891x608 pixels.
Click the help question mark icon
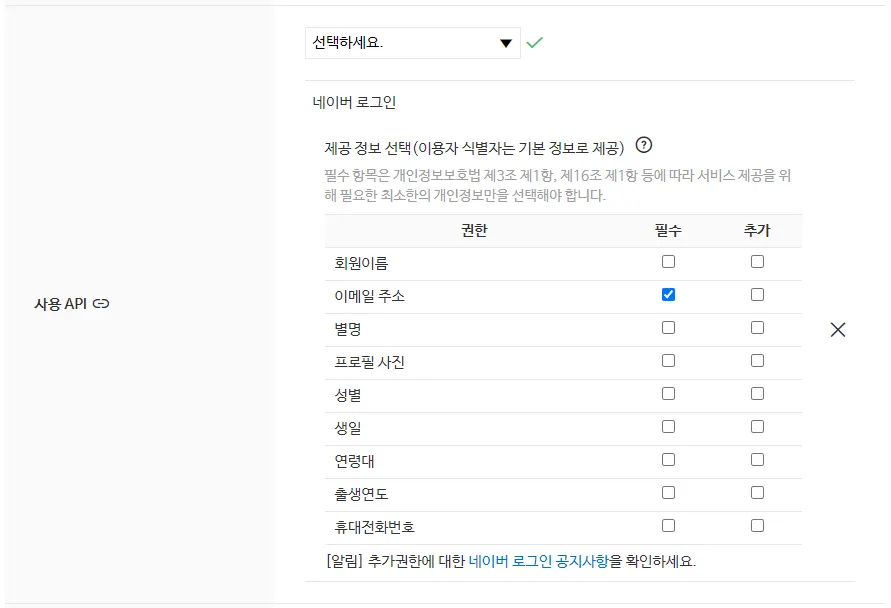point(644,144)
